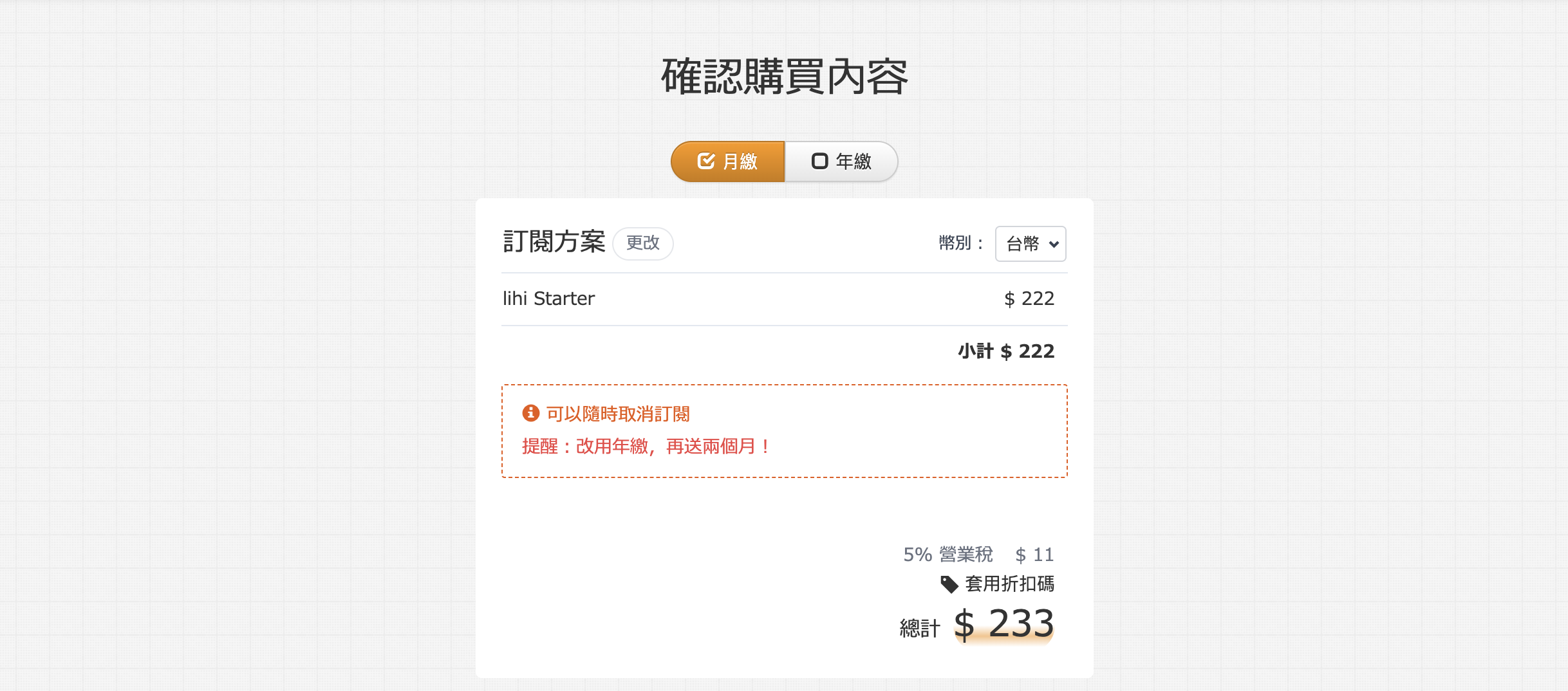
Task: Click the 訂閱方案 section heading
Action: tap(554, 242)
